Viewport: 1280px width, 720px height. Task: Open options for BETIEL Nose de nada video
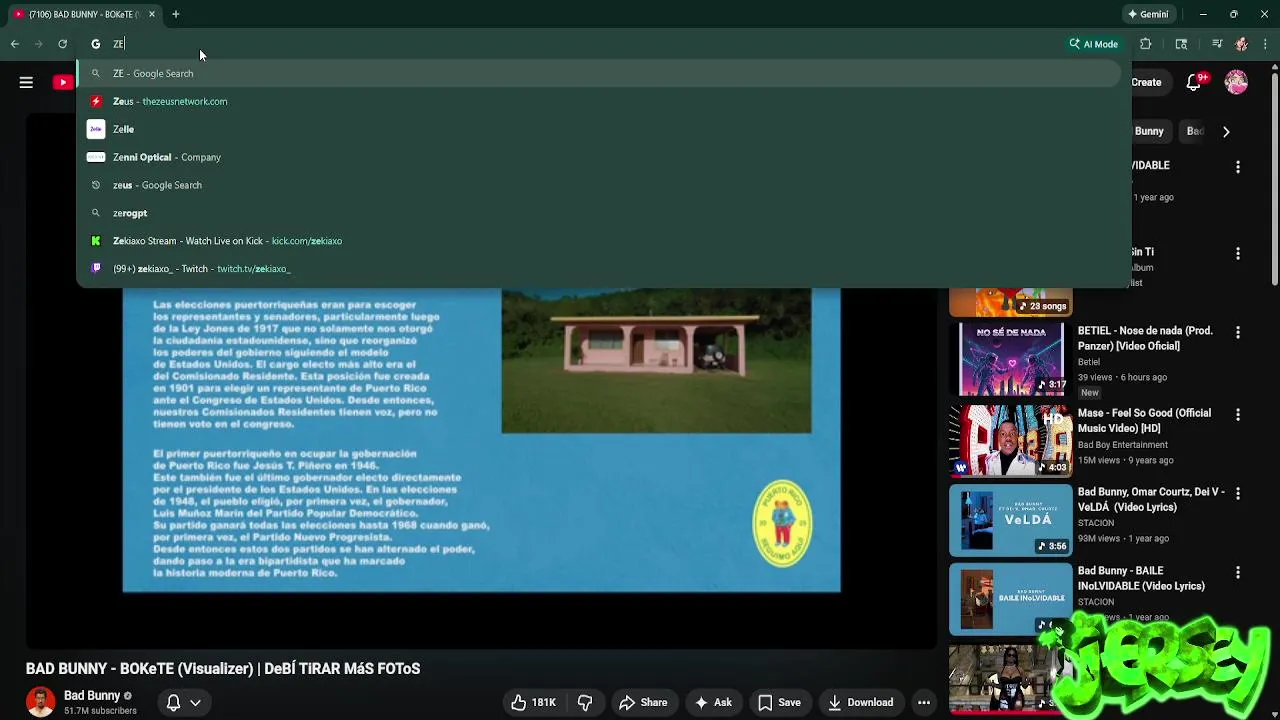click(1238, 332)
